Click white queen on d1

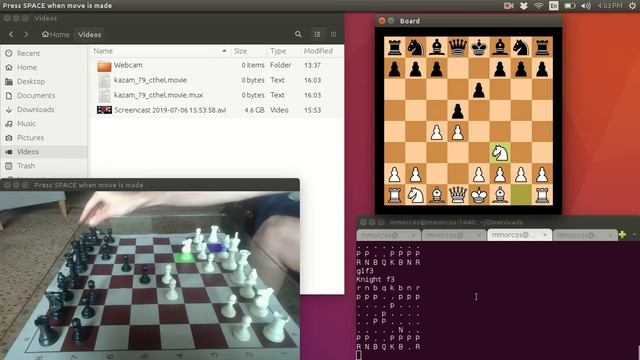458,195
